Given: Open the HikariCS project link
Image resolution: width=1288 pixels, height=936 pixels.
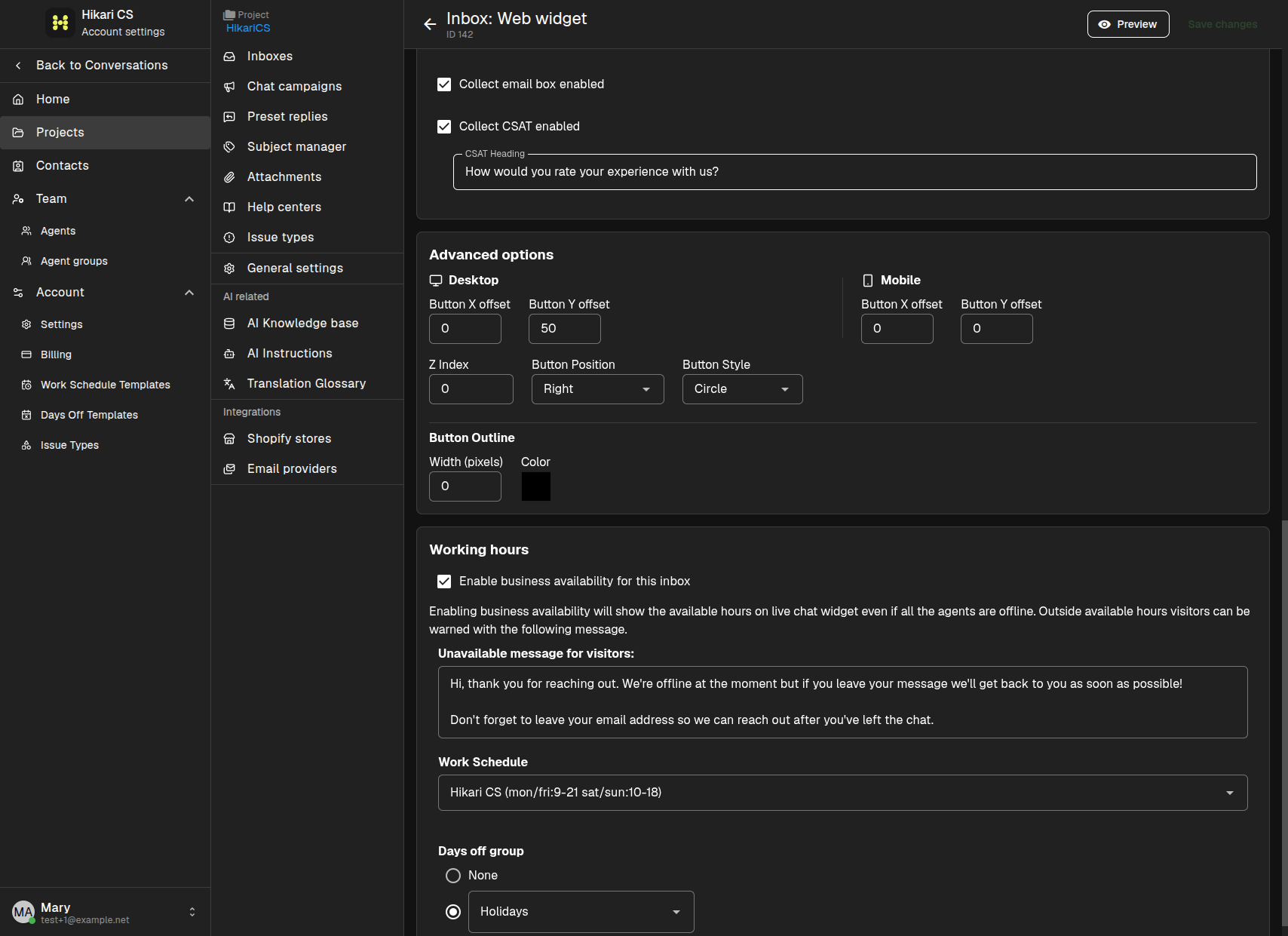Looking at the screenshot, I should 248,28.
